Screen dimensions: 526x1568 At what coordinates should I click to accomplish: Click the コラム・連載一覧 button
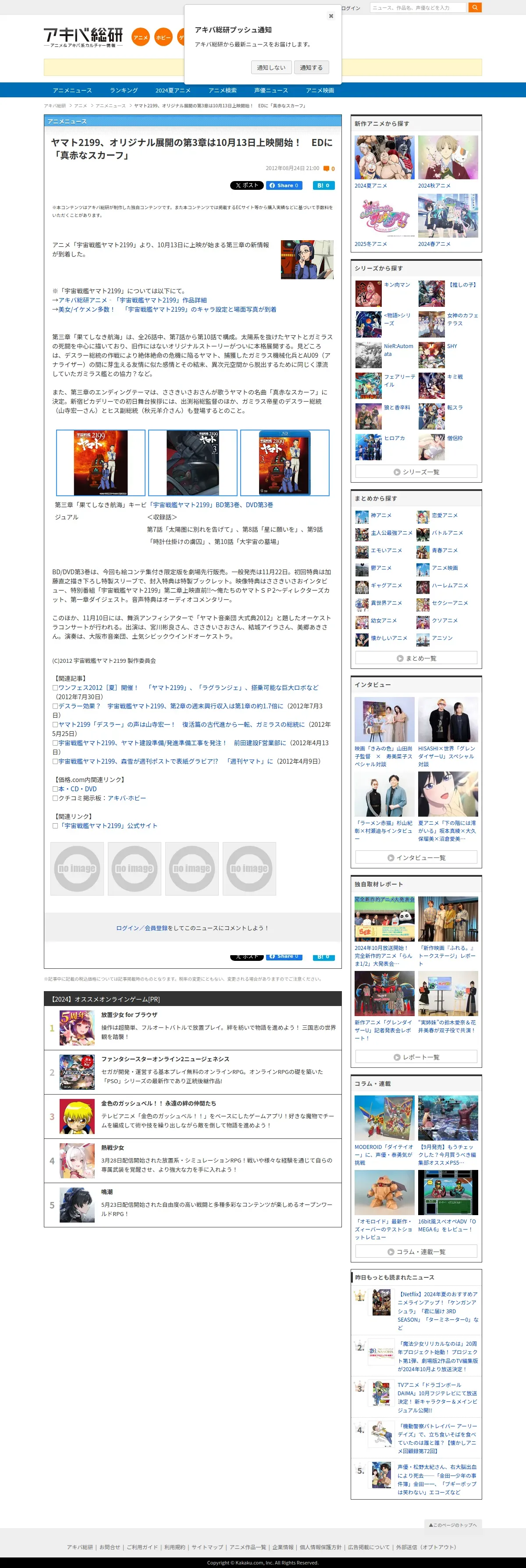[x=416, y=1252]
